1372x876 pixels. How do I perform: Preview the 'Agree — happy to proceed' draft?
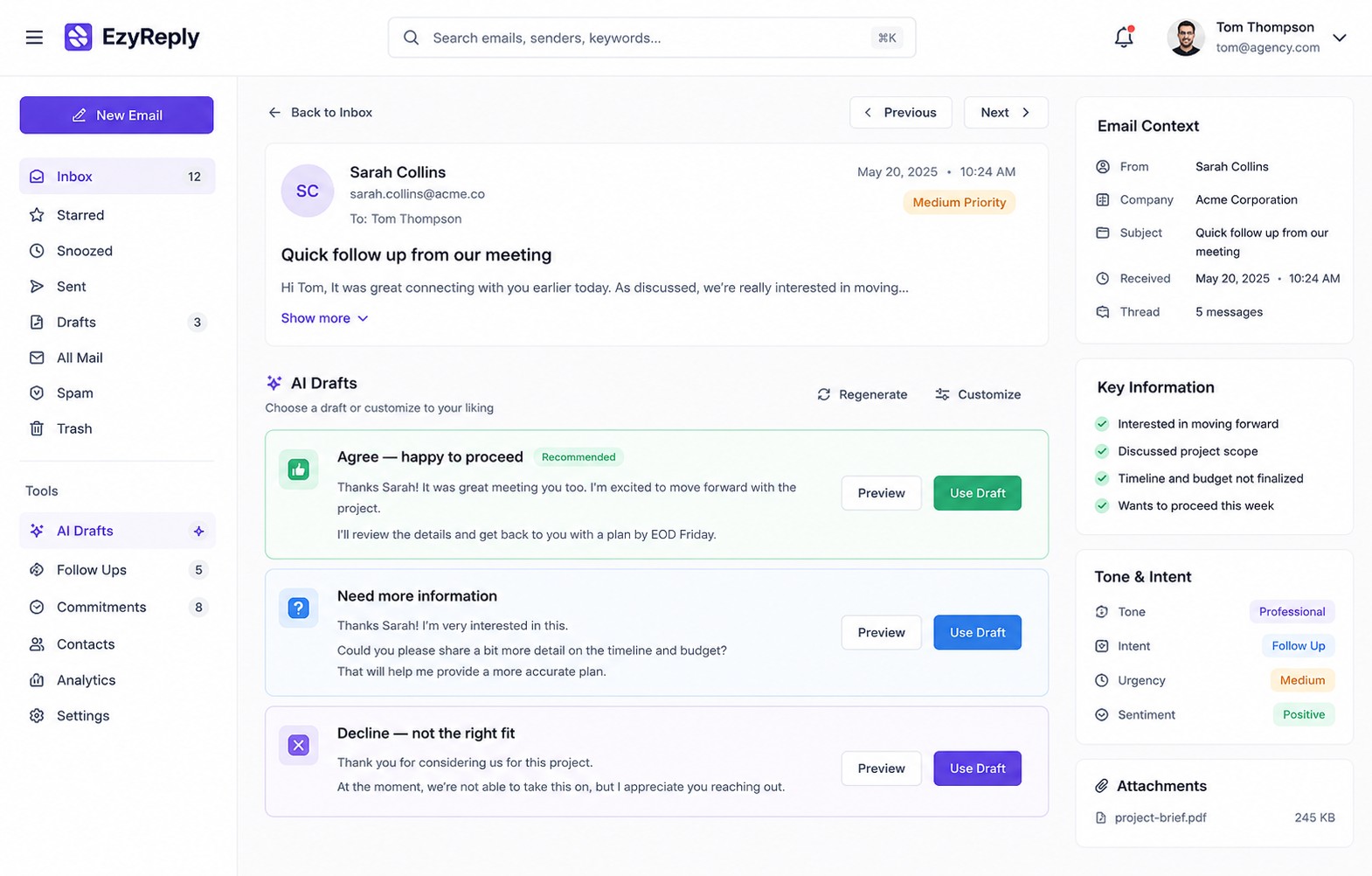pos(881,493)
